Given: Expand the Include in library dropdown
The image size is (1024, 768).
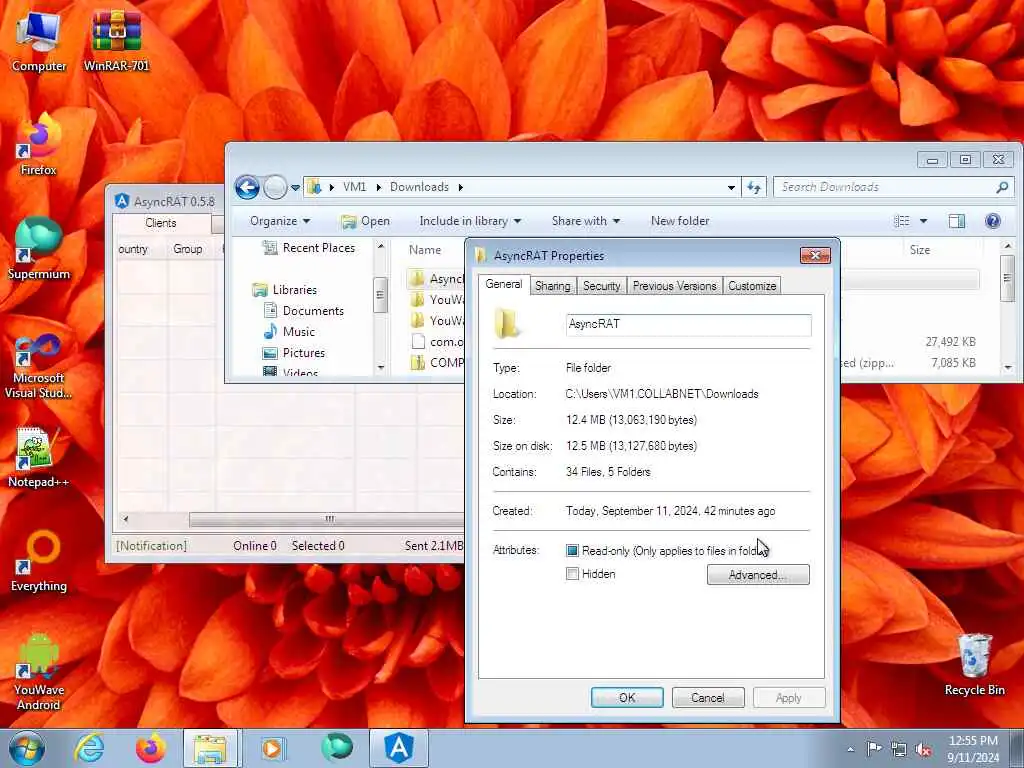Looking at the screenshot, I should point(470,221).
